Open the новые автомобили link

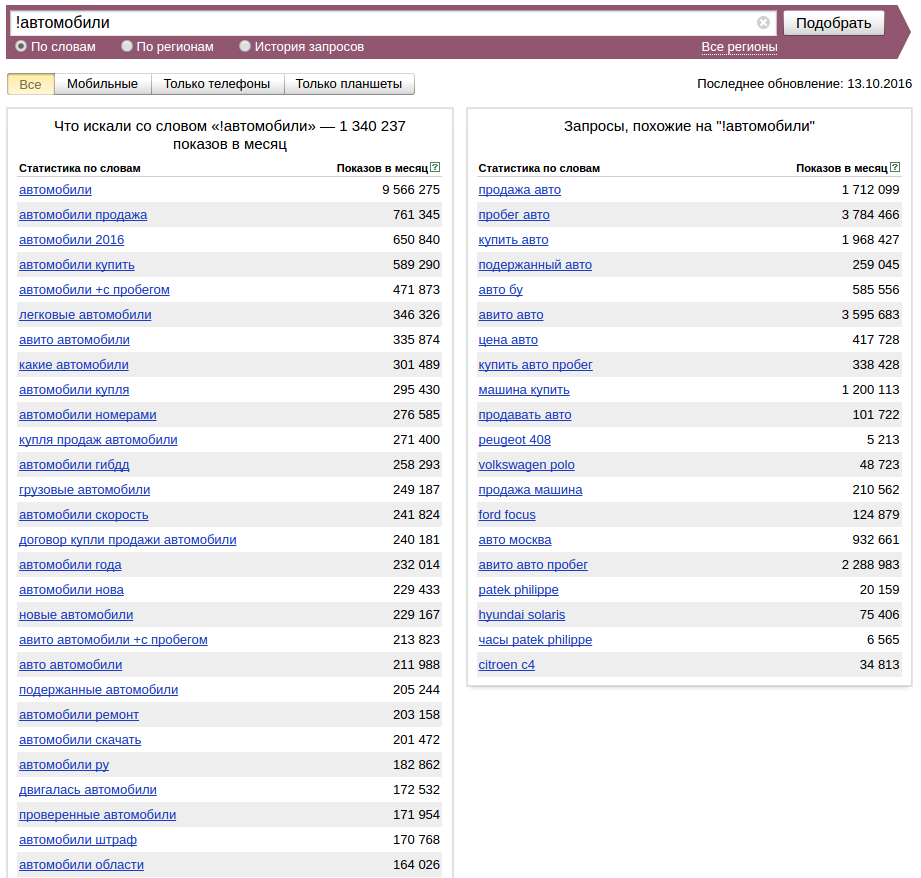tap(76, 615)
